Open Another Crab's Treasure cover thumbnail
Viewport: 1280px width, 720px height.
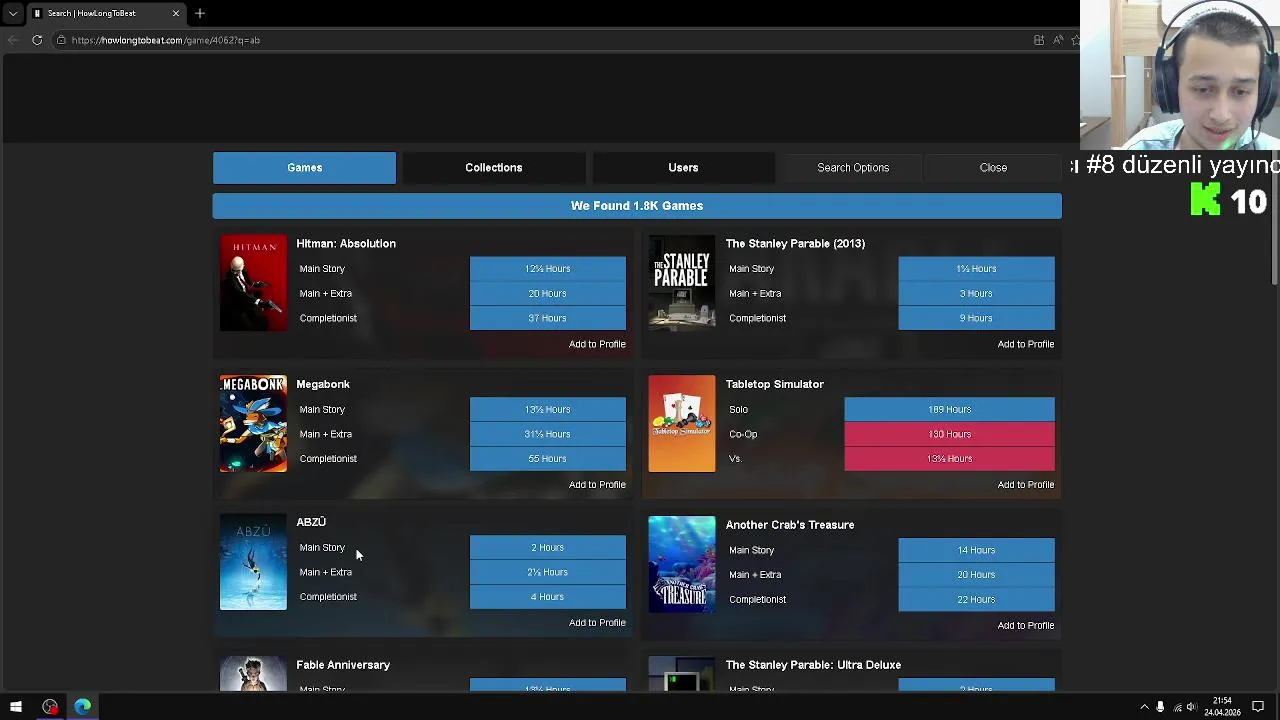click(682, 564)
